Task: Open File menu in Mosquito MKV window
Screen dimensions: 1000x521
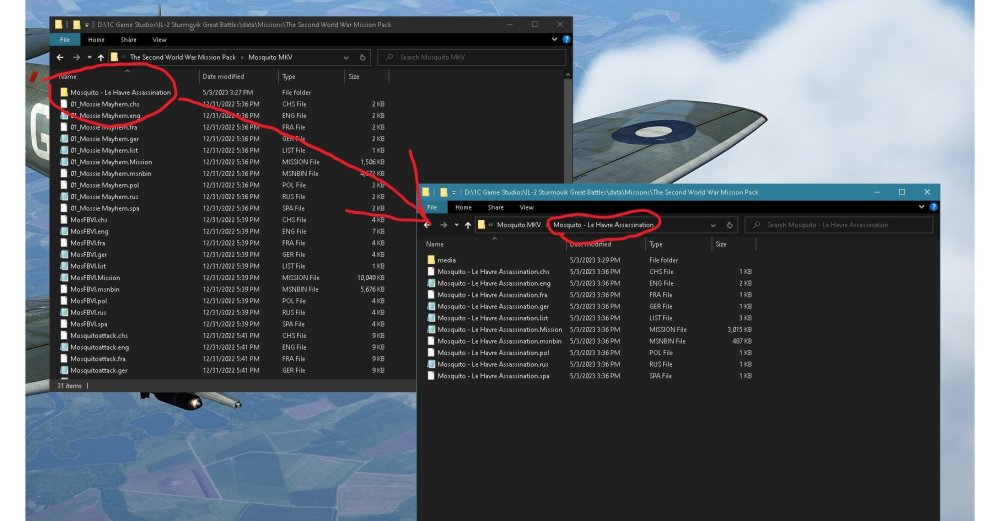Action: click(x=65, y=40)
